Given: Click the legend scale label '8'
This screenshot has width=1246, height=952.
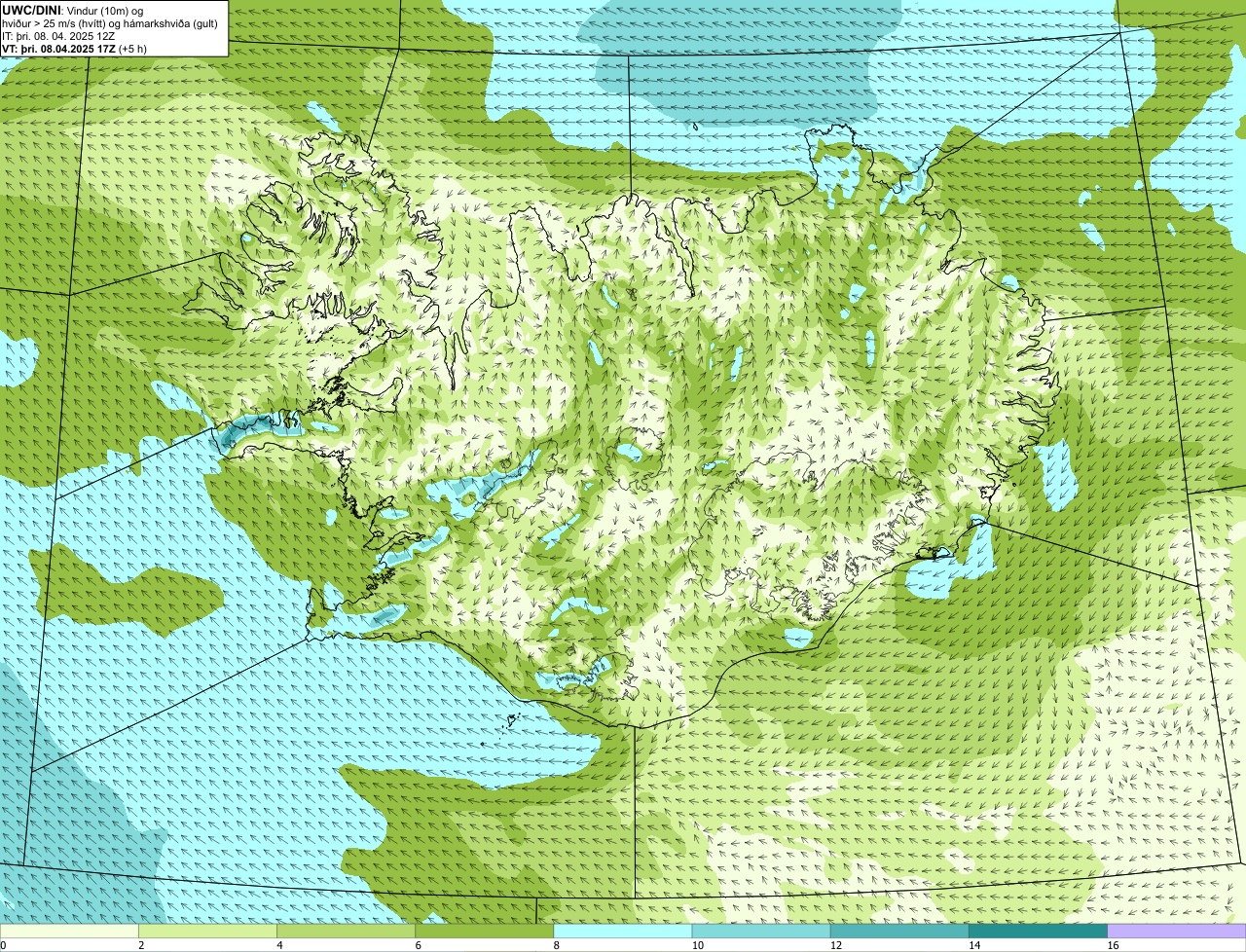Looking at the screenshot, I should click(557, 945).
